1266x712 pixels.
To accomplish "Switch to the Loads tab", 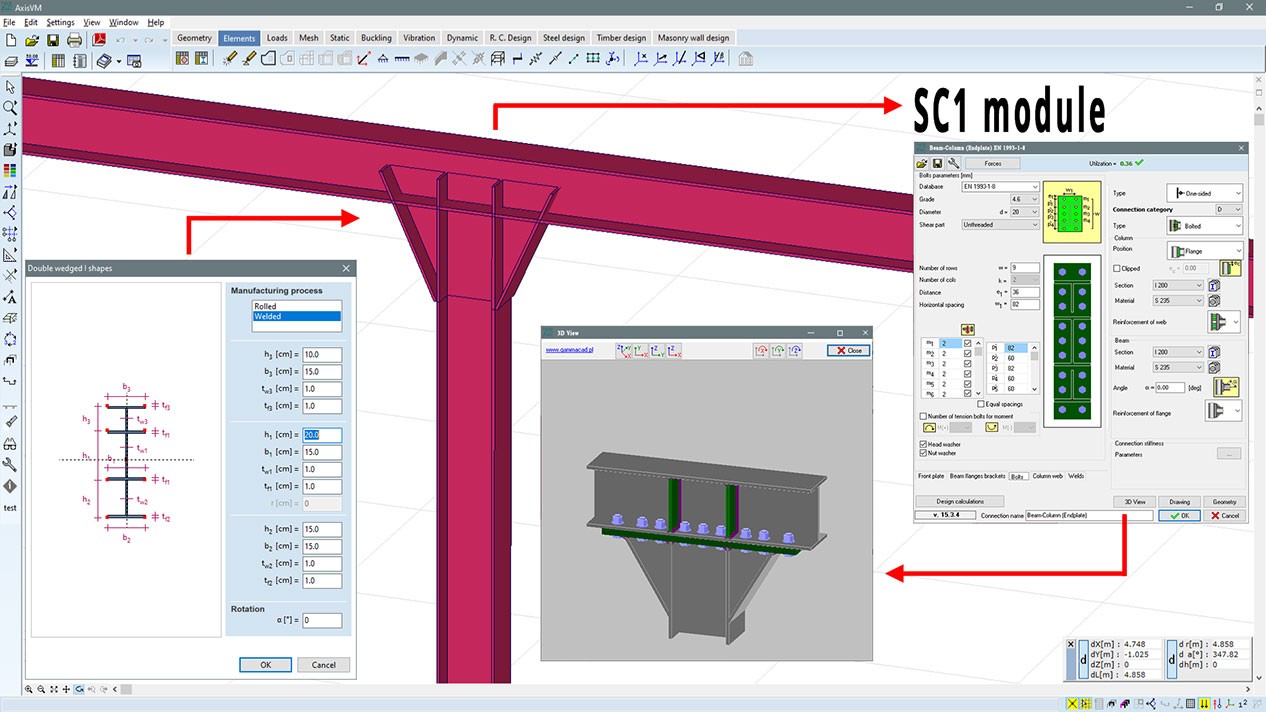I will [x=277, y=38].
